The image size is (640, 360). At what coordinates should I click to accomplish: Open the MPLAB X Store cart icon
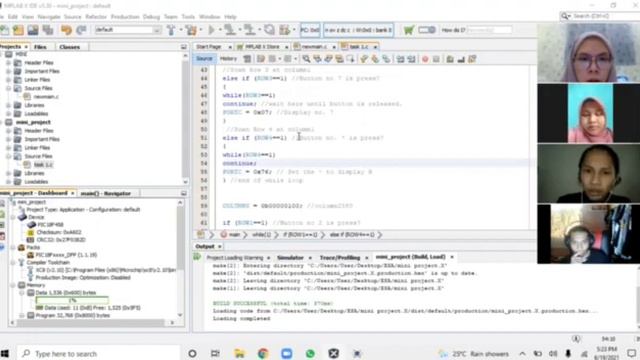408,30
